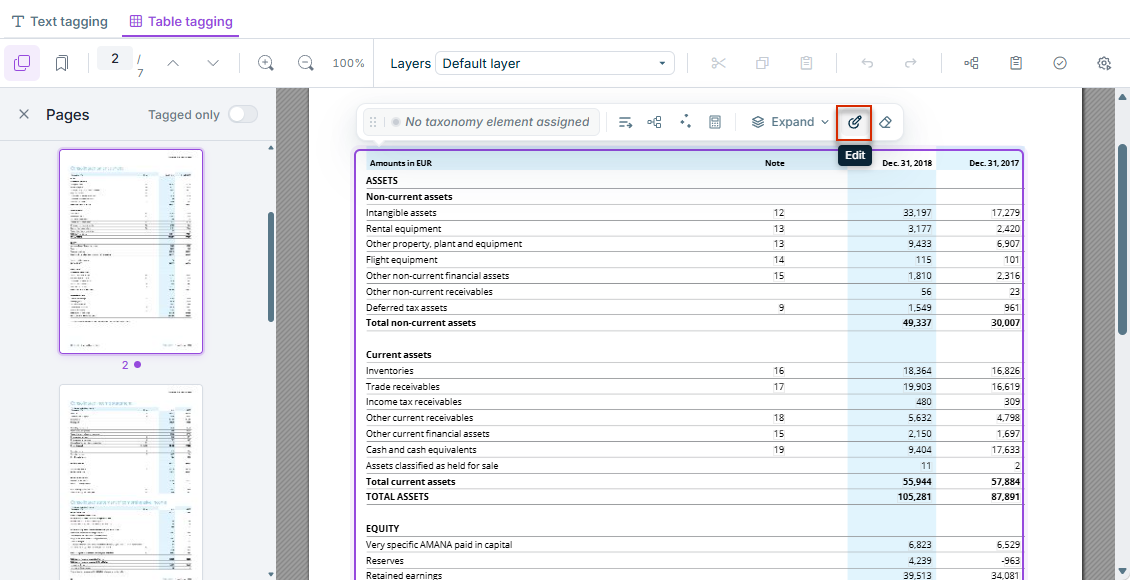
Task: Zoom in with the magnifier plus icon
Action: [x=267, y=63]
